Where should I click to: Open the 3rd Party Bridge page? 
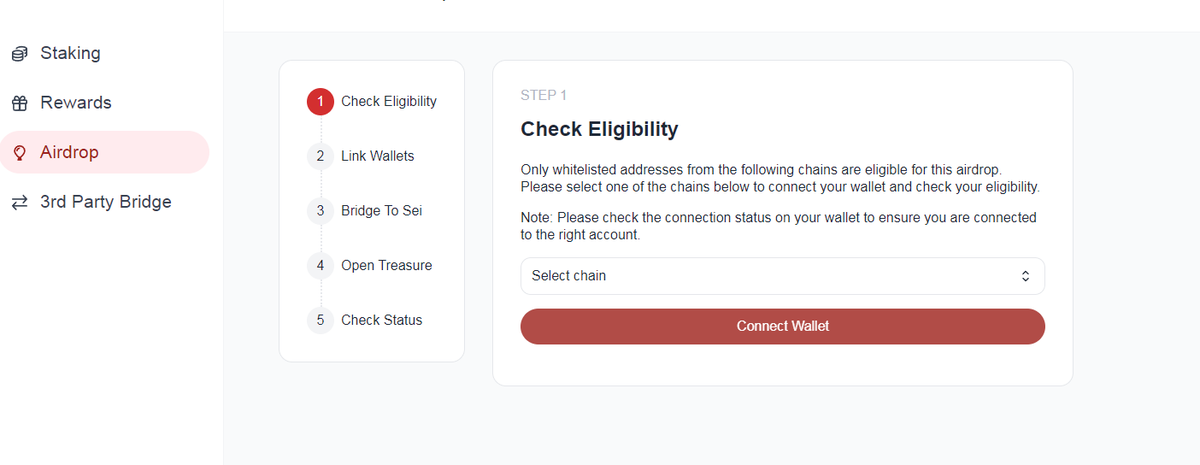click(x=105, y=202)
